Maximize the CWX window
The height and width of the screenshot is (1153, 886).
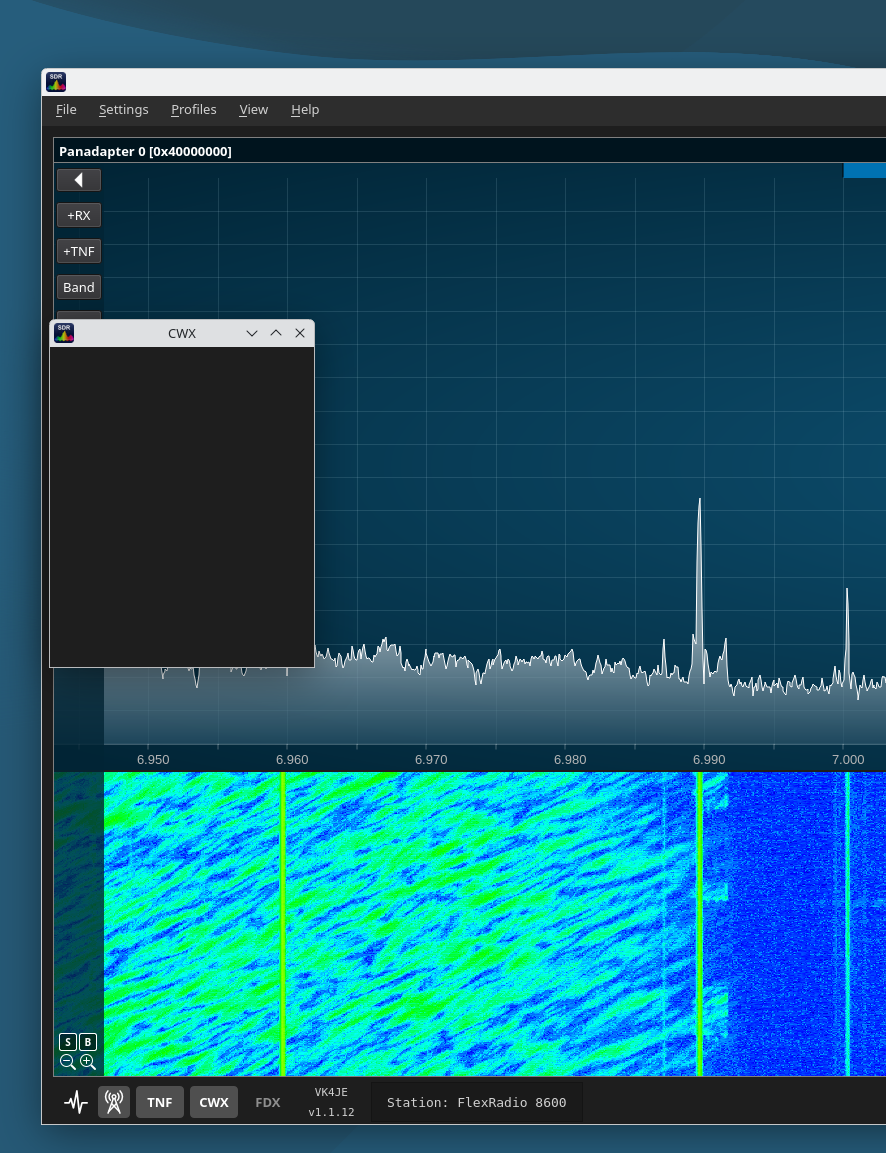(276, 333)
